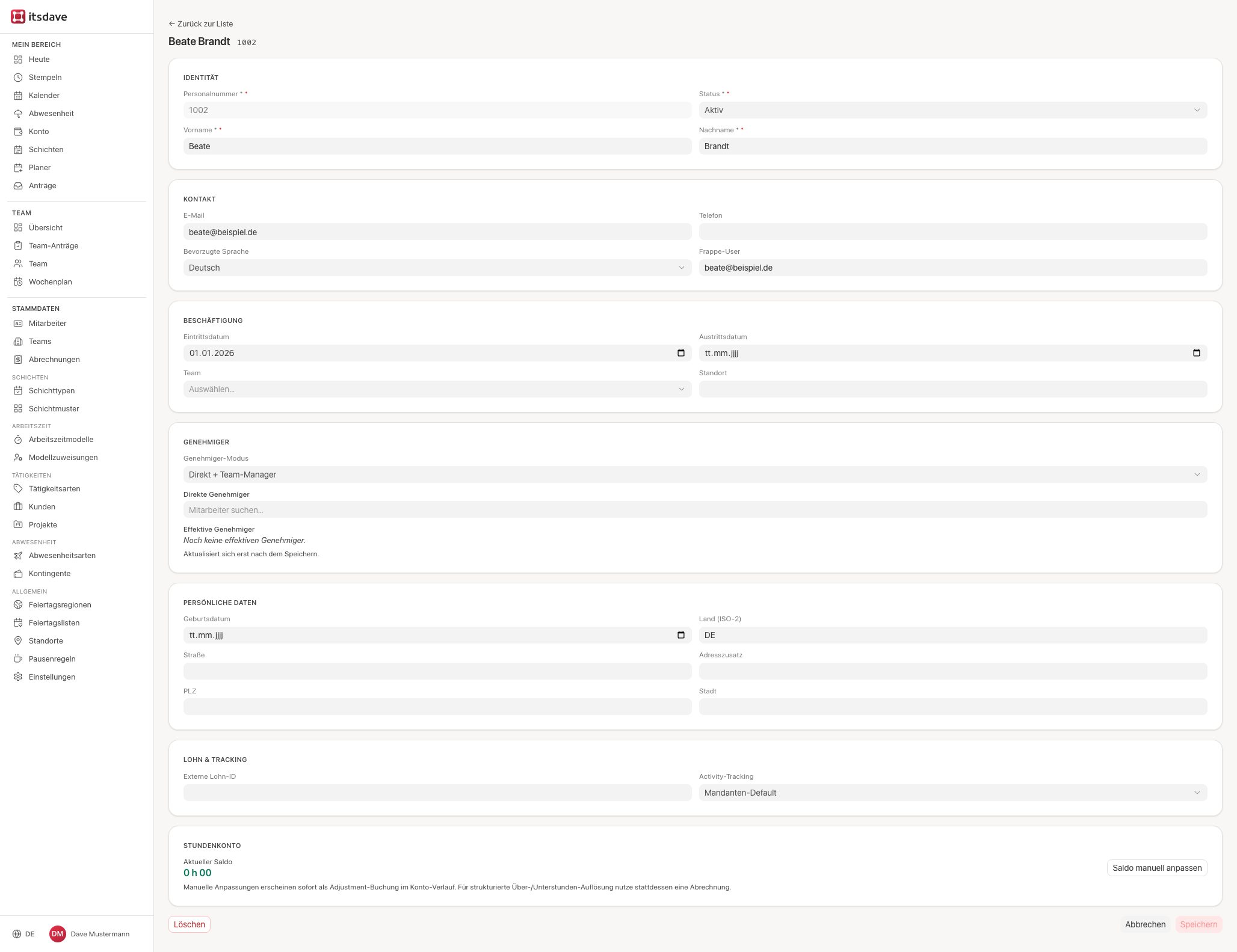The image size is (1237, 952).
Task: Click the Stempeln clock icon
Action: pos(18,78)
